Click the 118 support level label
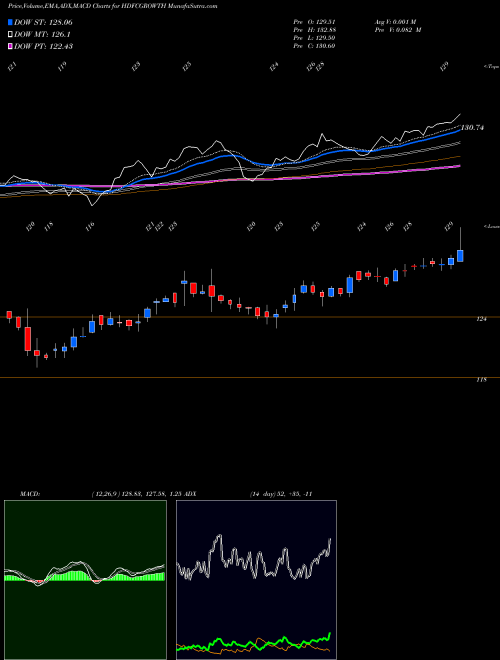The height and width of the screenshot is (660, 500). coord(481,380)
